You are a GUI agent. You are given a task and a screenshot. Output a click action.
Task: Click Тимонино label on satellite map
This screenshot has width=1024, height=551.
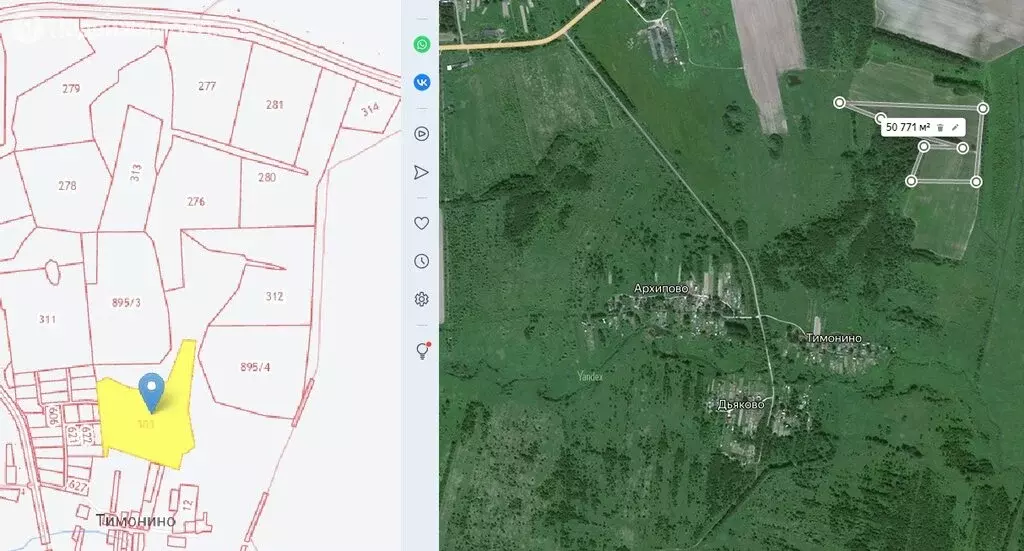tap(834, 339)
